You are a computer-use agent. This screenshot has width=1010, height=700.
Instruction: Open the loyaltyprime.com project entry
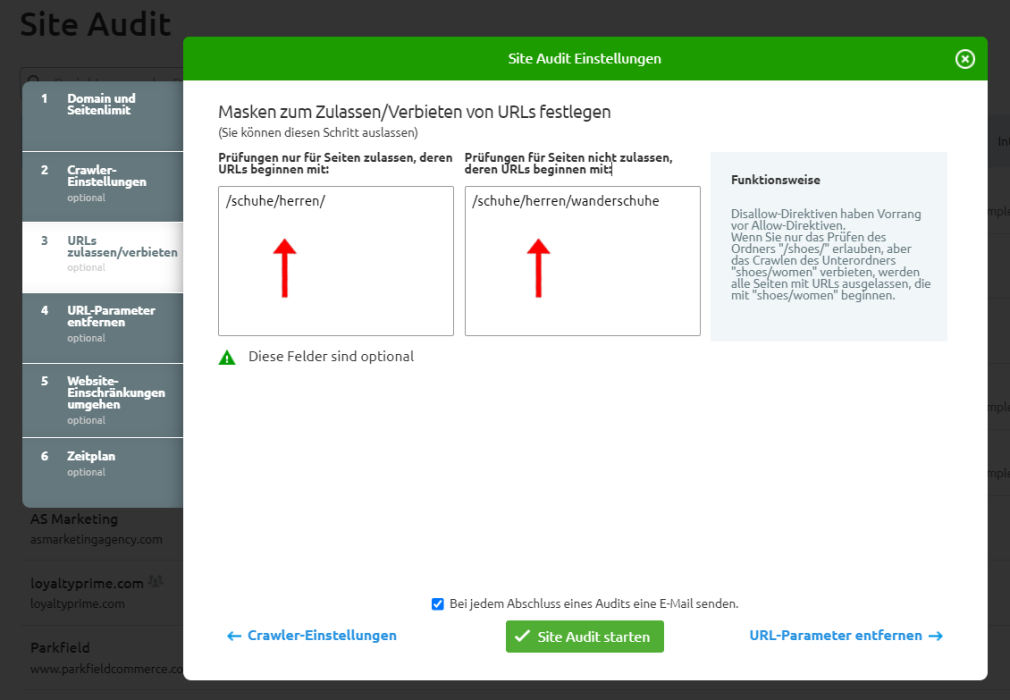click(86, 583)
